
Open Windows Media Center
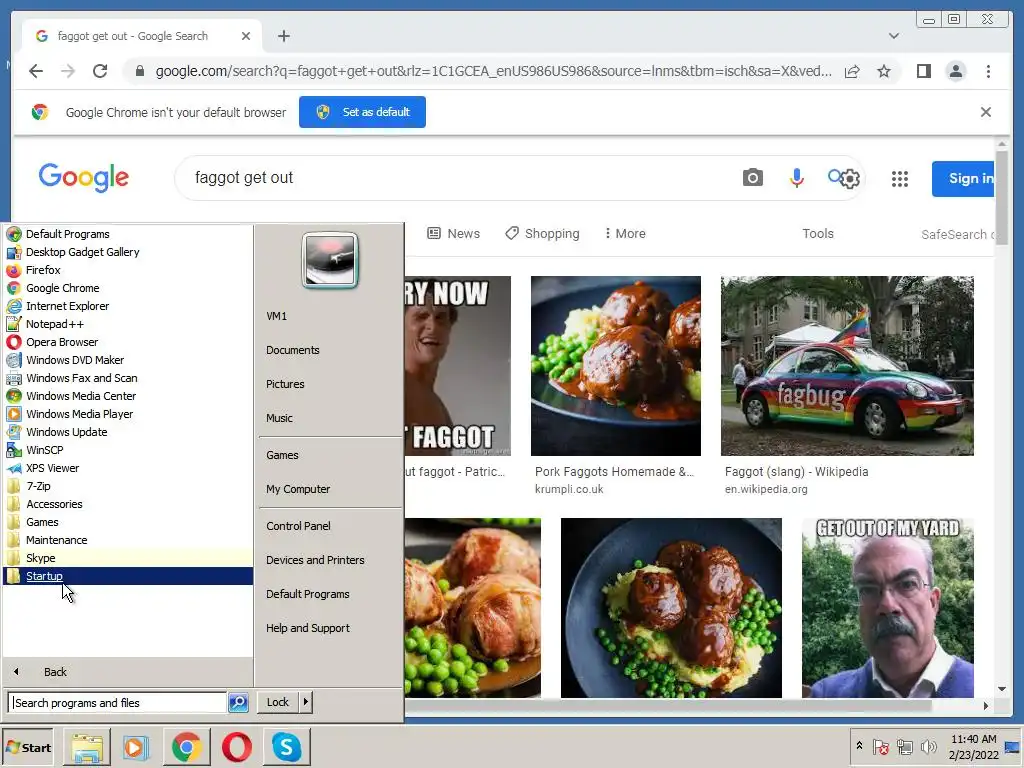click(129, 396)
